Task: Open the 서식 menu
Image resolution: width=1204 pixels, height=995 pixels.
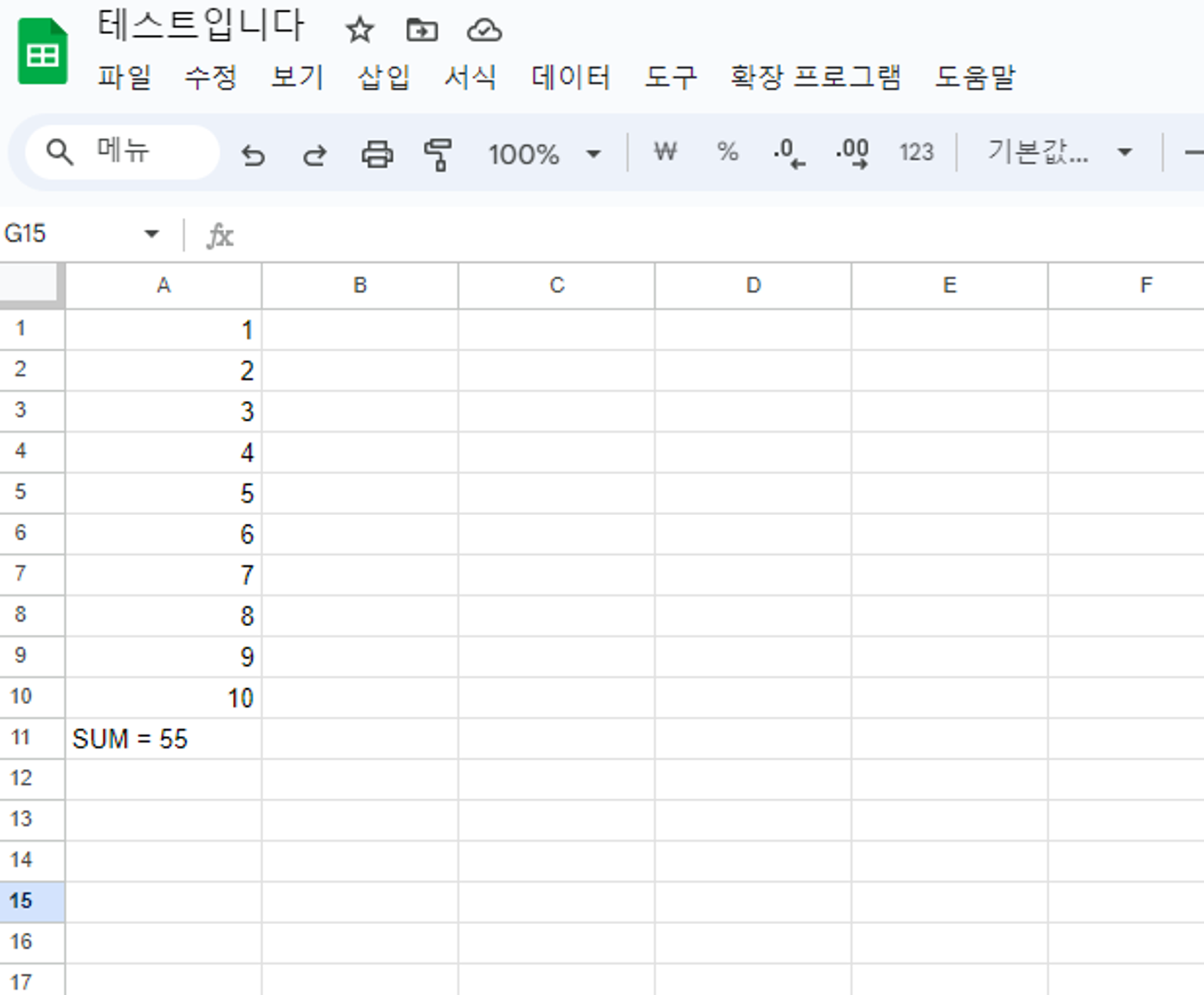Action: (x=470, y=77)
